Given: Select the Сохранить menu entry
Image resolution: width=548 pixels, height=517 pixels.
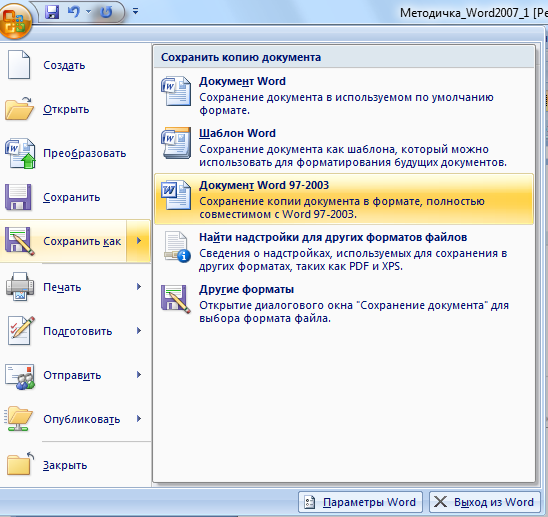Looking at the screenshot, I should point(75,197).
